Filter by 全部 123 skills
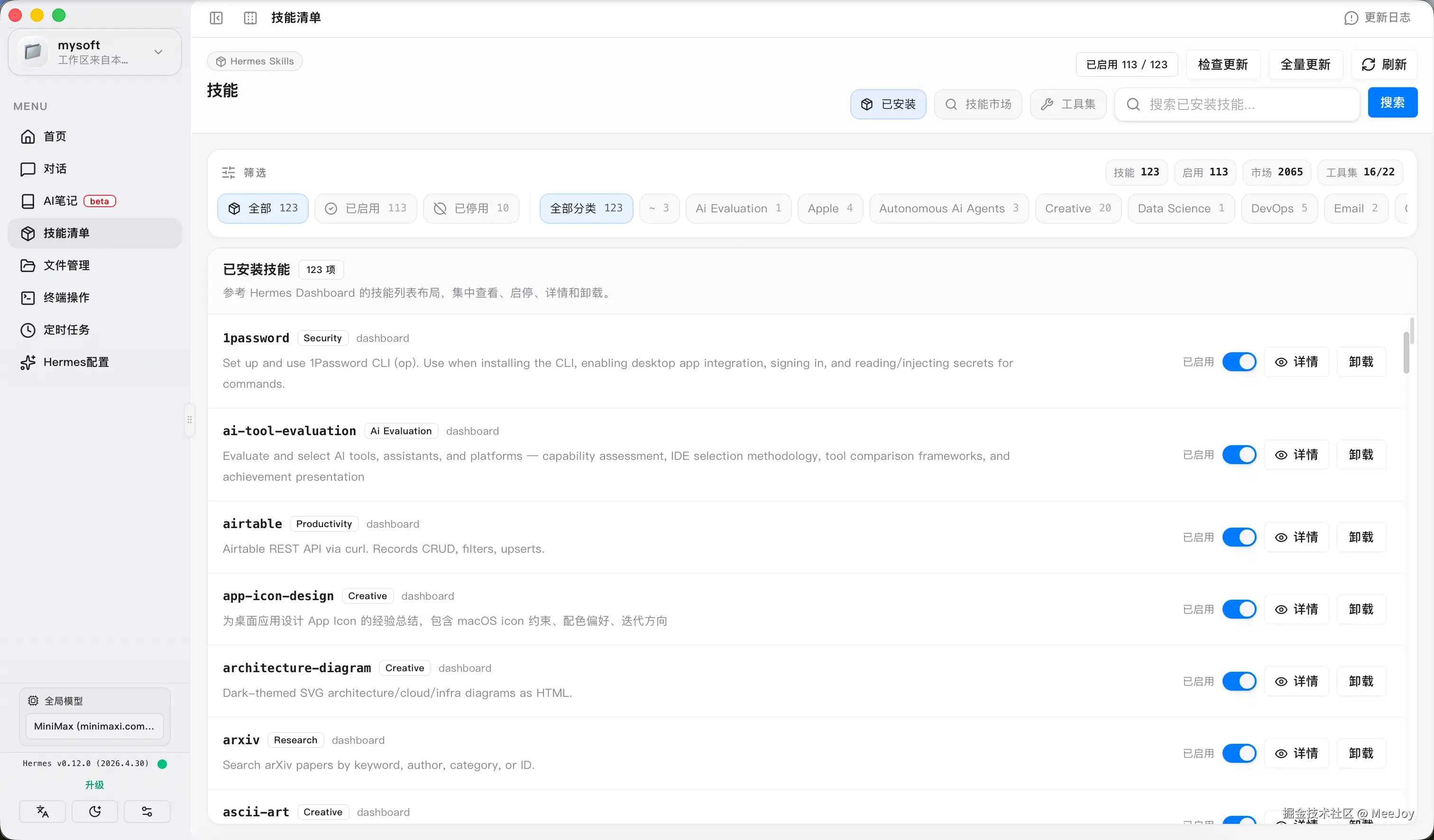The image size is (1434, 840). click(263, 208)
